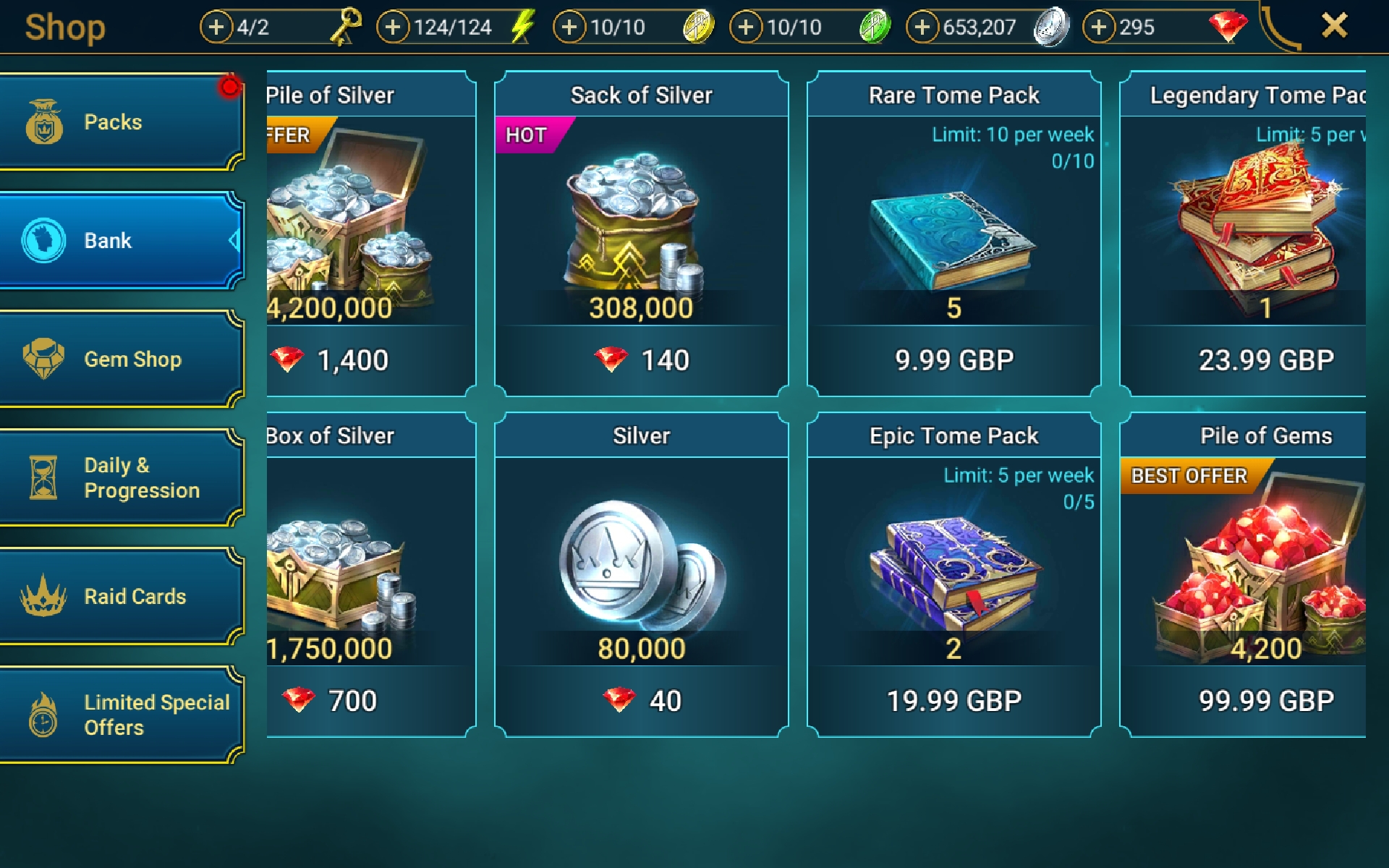Open the Packs shop tab
This screenshot has height=868, width=1389.
pos(122,122)
